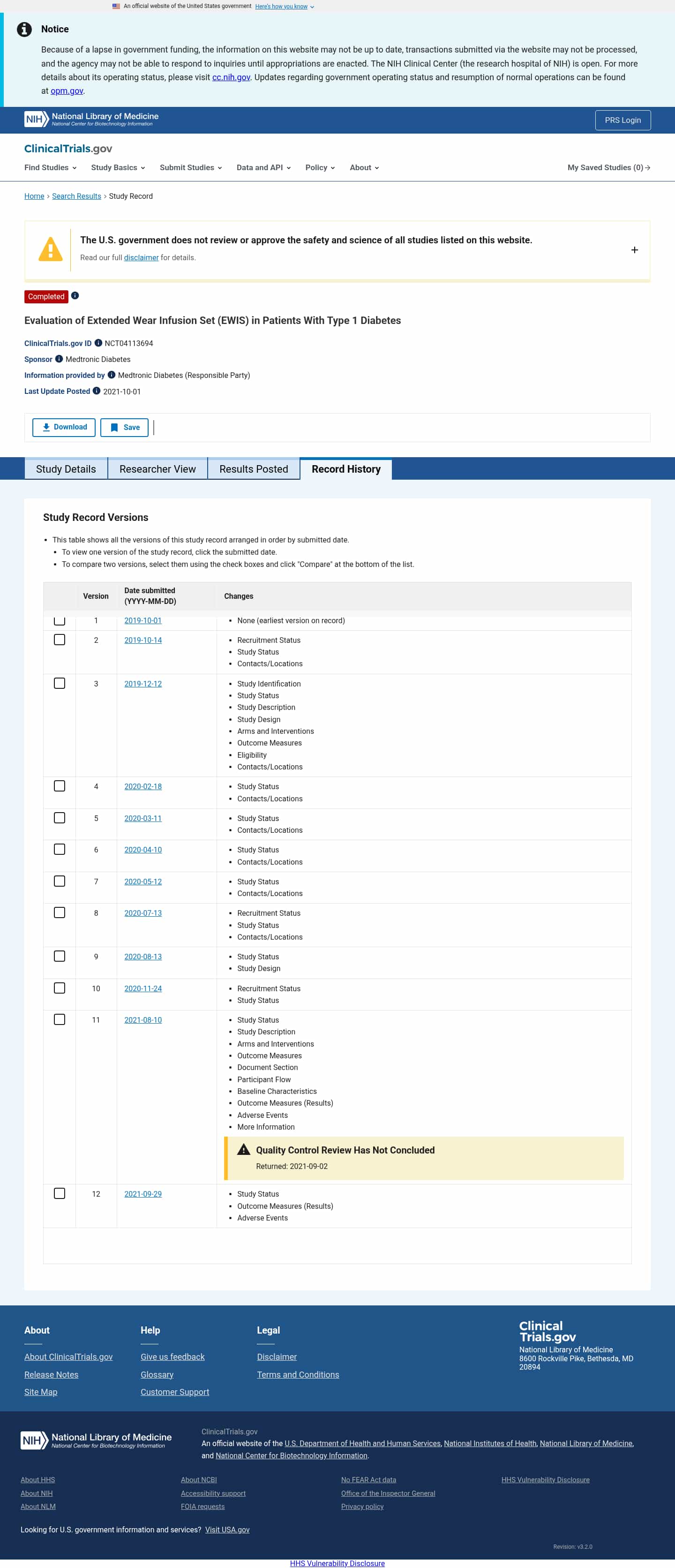Open the Results Posted tab
Image resolution: width=675 pixels, height=1568 pixels.
(253, 469)
